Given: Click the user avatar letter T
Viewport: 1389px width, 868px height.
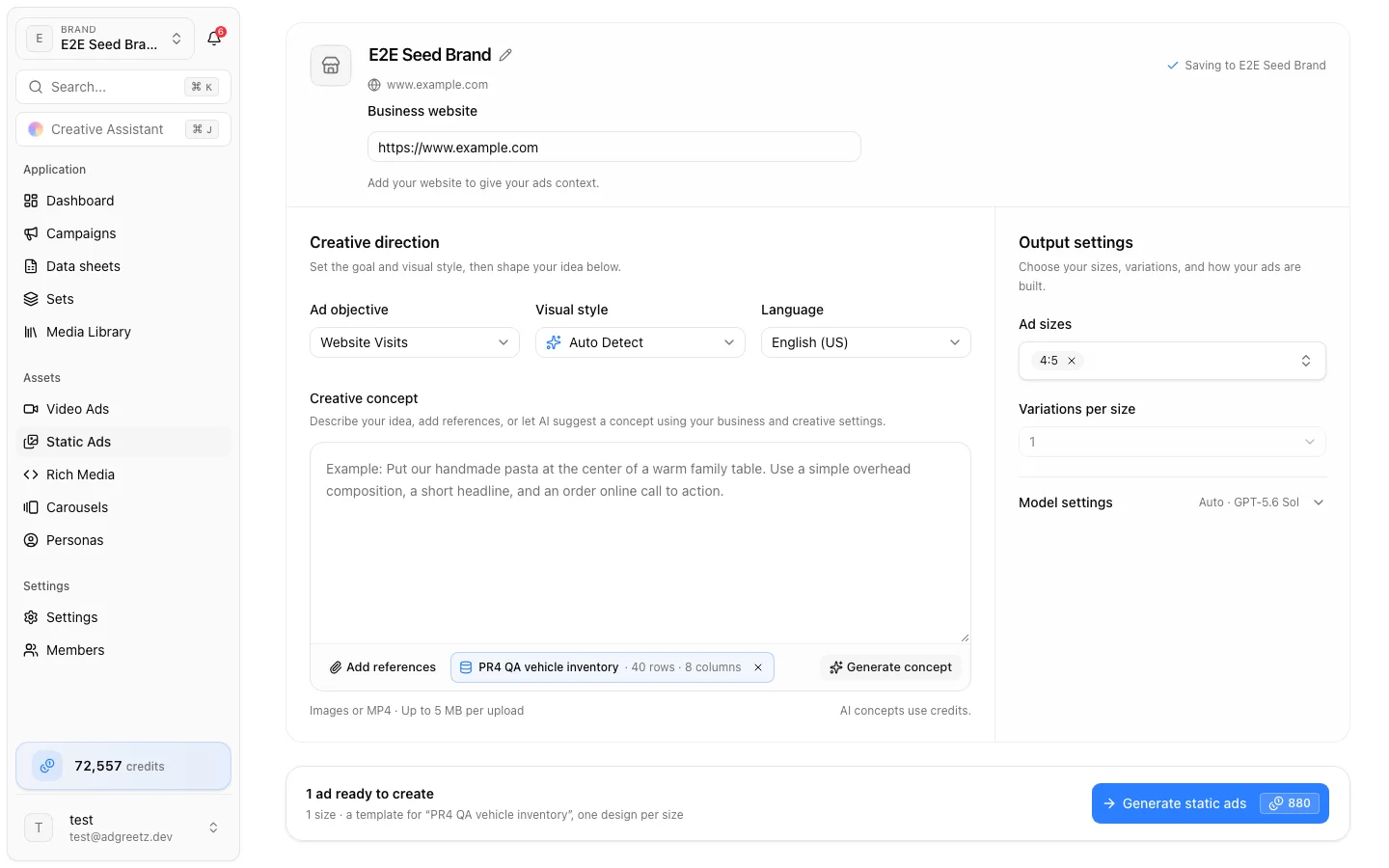Looking at the screenshot, I should click(39, 827).
